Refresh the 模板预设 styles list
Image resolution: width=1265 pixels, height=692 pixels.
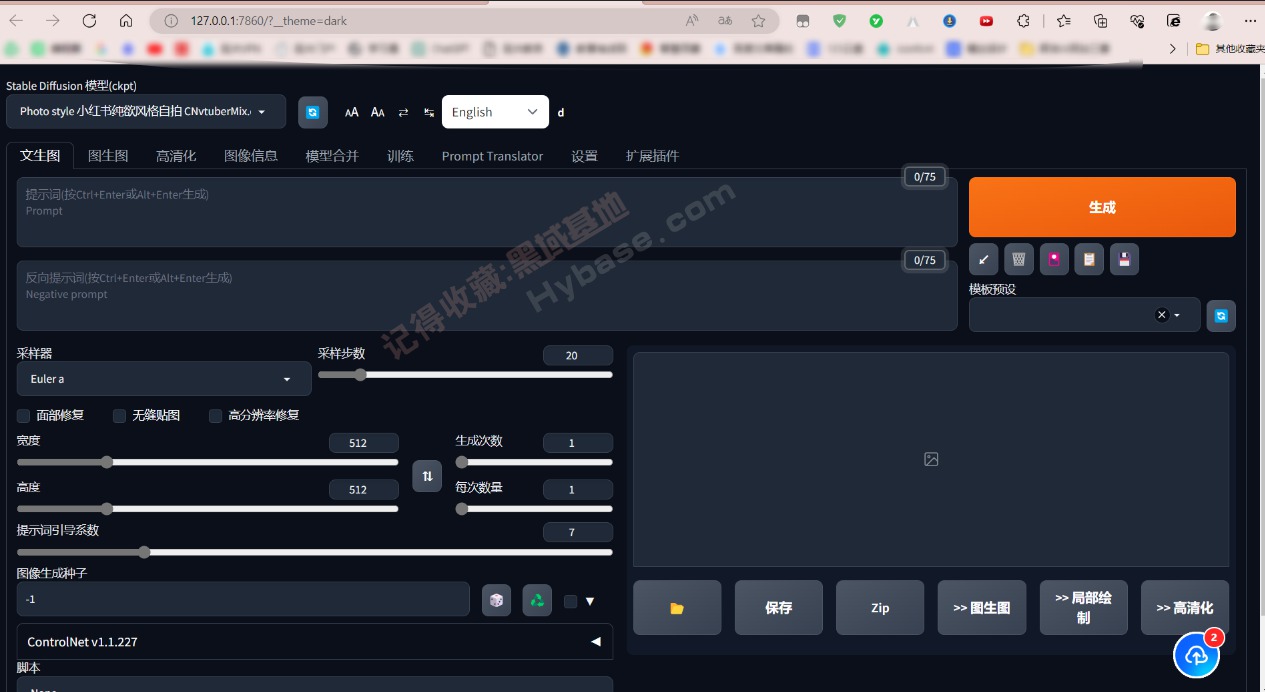coord(1221,315)
